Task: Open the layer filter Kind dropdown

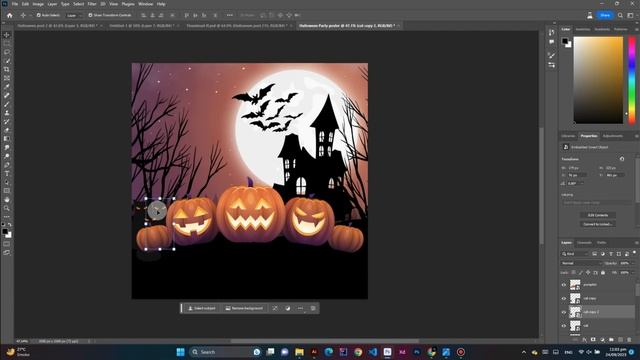Action: 575,254
